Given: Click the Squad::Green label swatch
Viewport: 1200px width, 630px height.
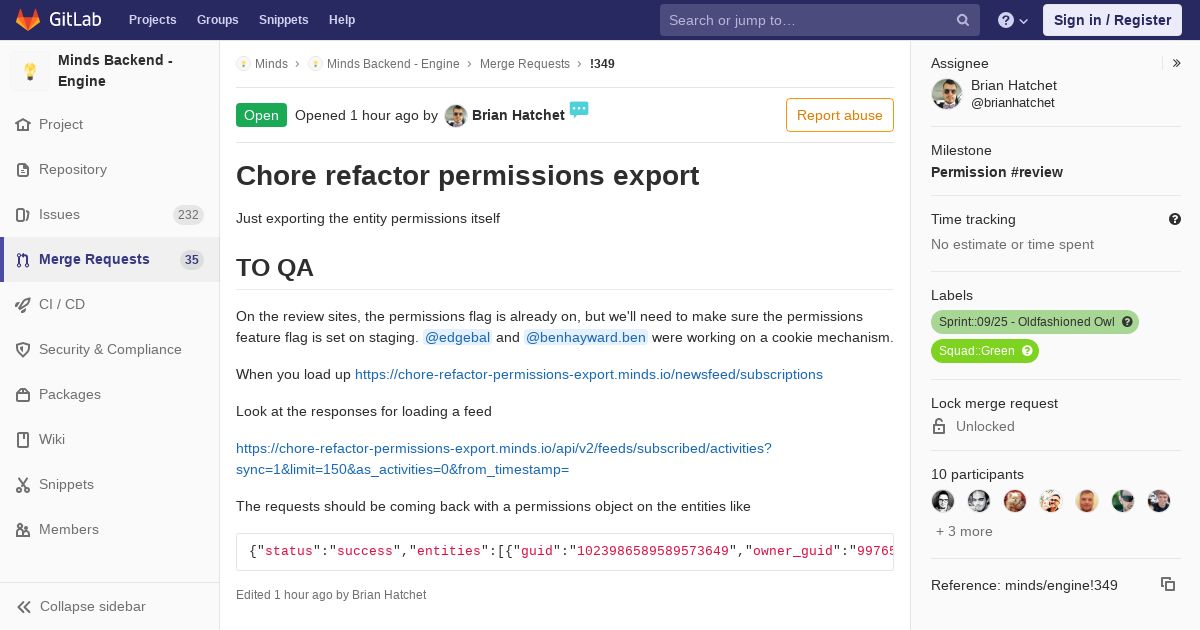Looking at the screenshot, I should pyautogui.click(x=976, y=351).
